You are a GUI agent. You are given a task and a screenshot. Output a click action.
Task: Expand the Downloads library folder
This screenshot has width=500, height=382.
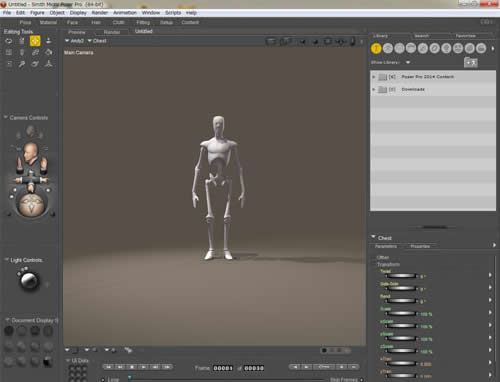[x=374, y=89]
